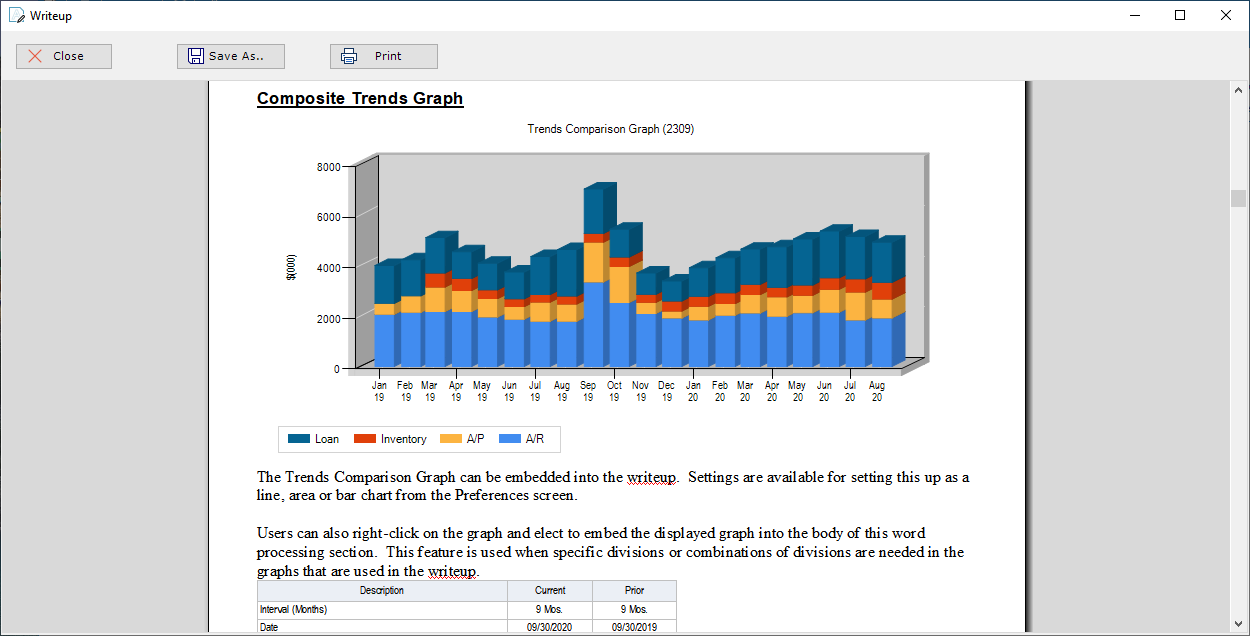Click the Inventory legend color swatch
1250x636 pixels.
pos(365,439)
